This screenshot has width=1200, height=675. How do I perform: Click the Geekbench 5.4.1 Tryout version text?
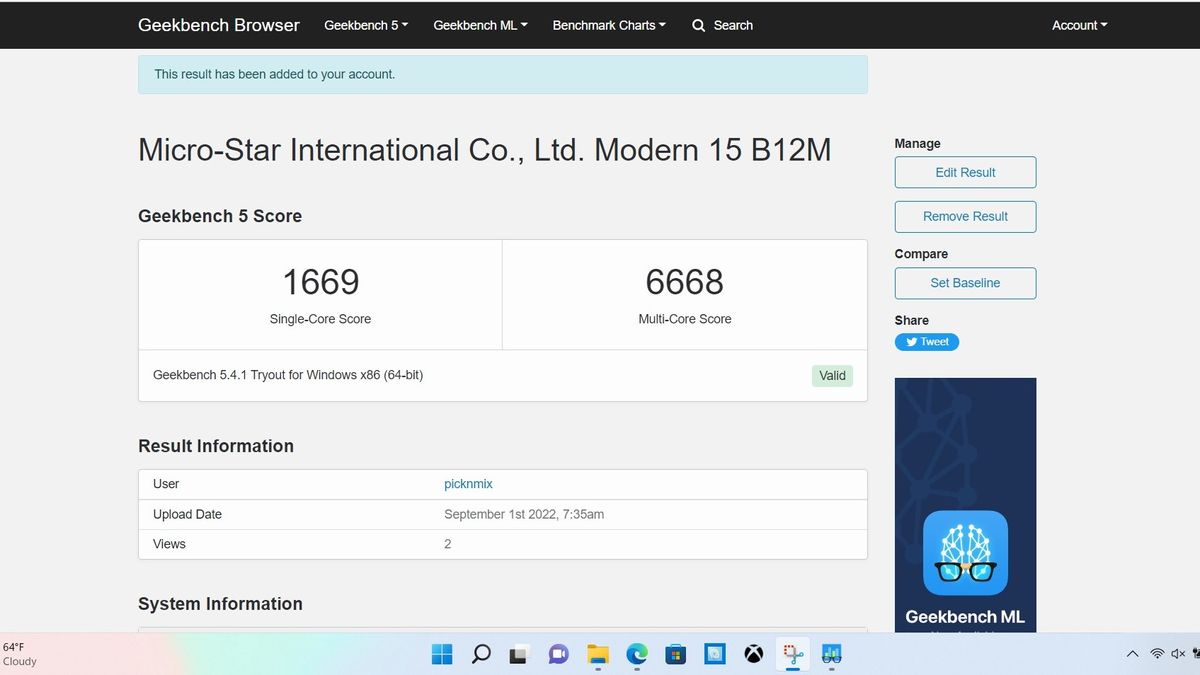tap(288, 375)
